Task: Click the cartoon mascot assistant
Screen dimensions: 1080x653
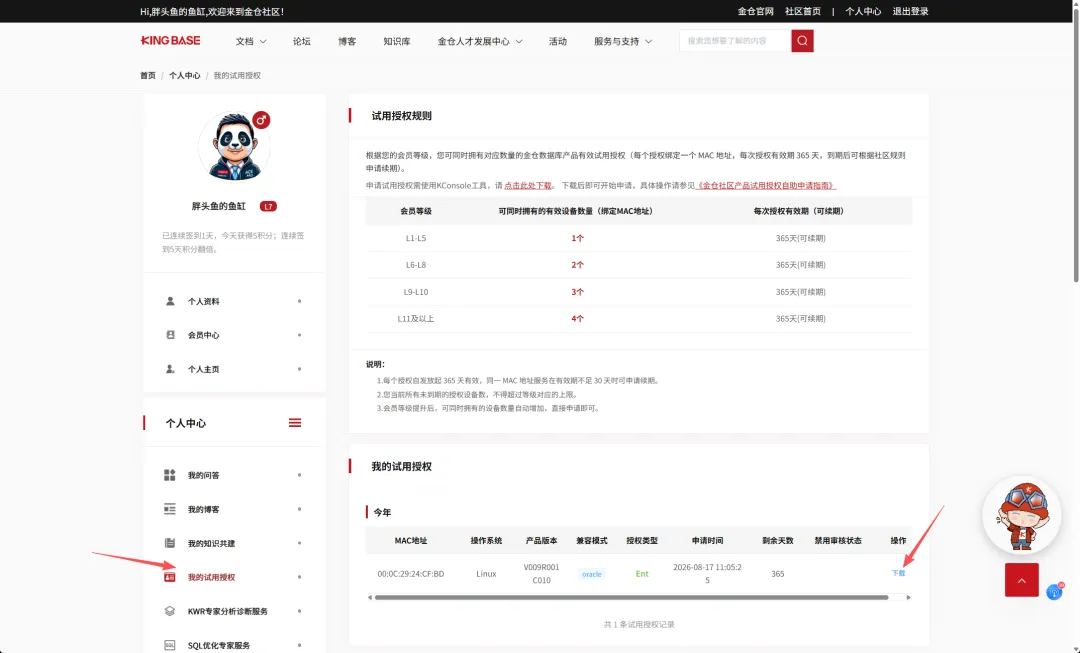Action: [1022, 515]
